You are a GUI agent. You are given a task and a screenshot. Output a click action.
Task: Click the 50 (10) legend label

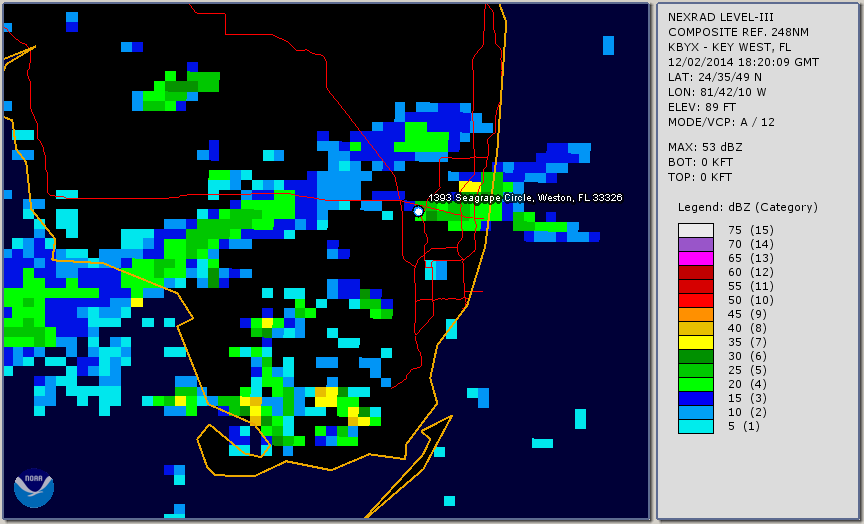[x=750, y=300]
